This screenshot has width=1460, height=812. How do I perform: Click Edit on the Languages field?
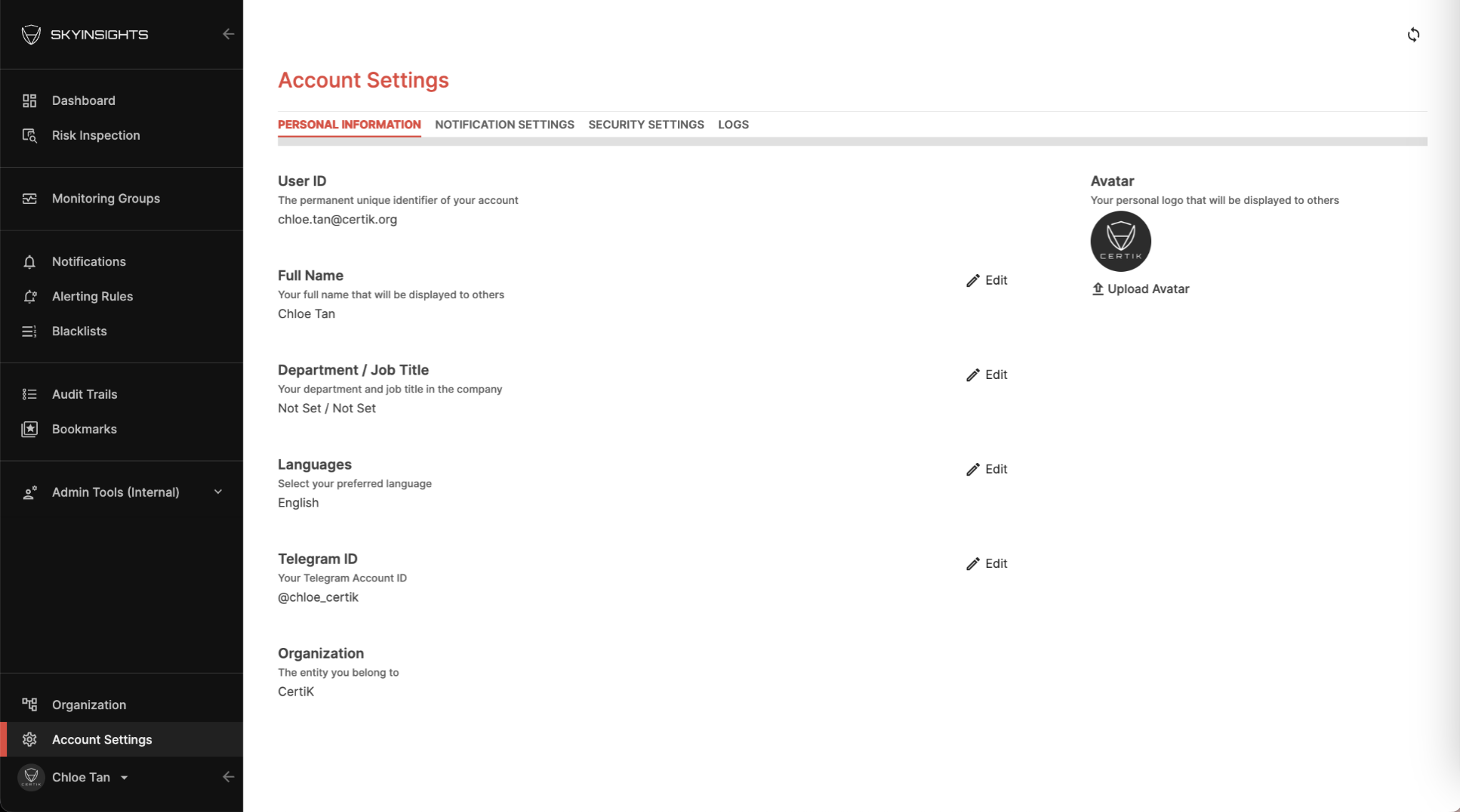pyautogui.click(x=988, y=469)
